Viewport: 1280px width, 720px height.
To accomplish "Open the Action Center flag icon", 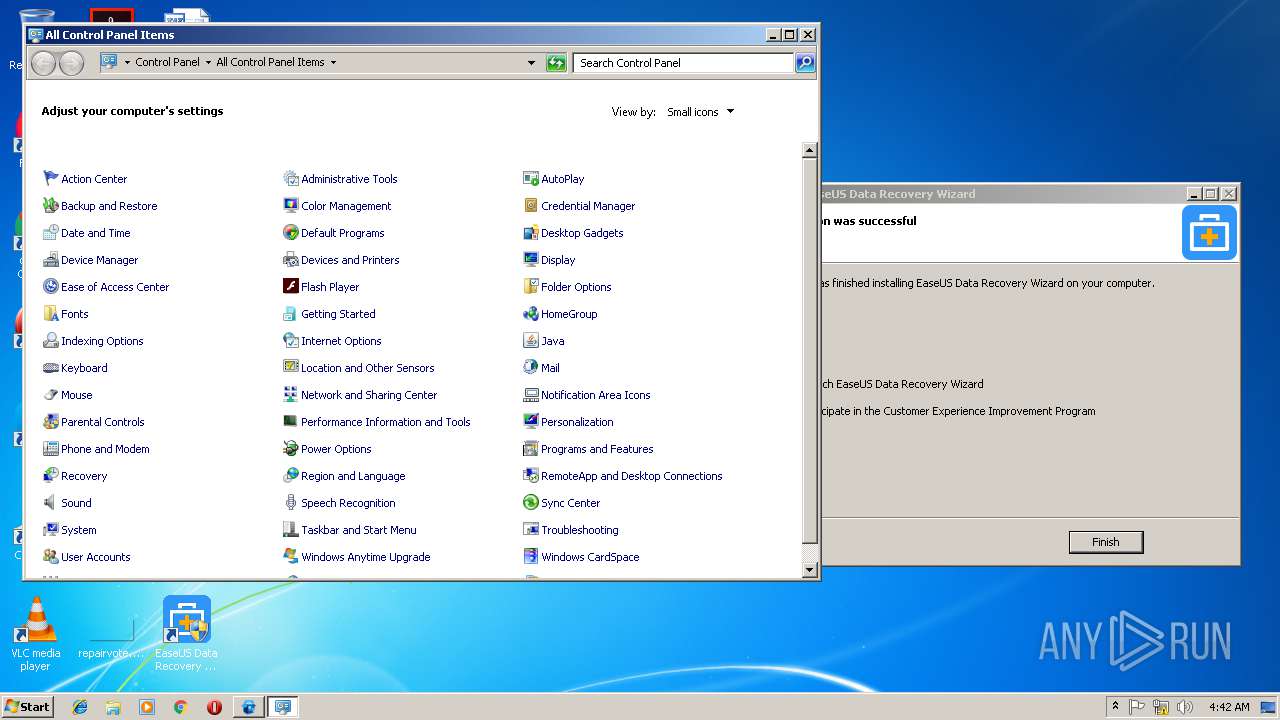I will tap(51, 178).
